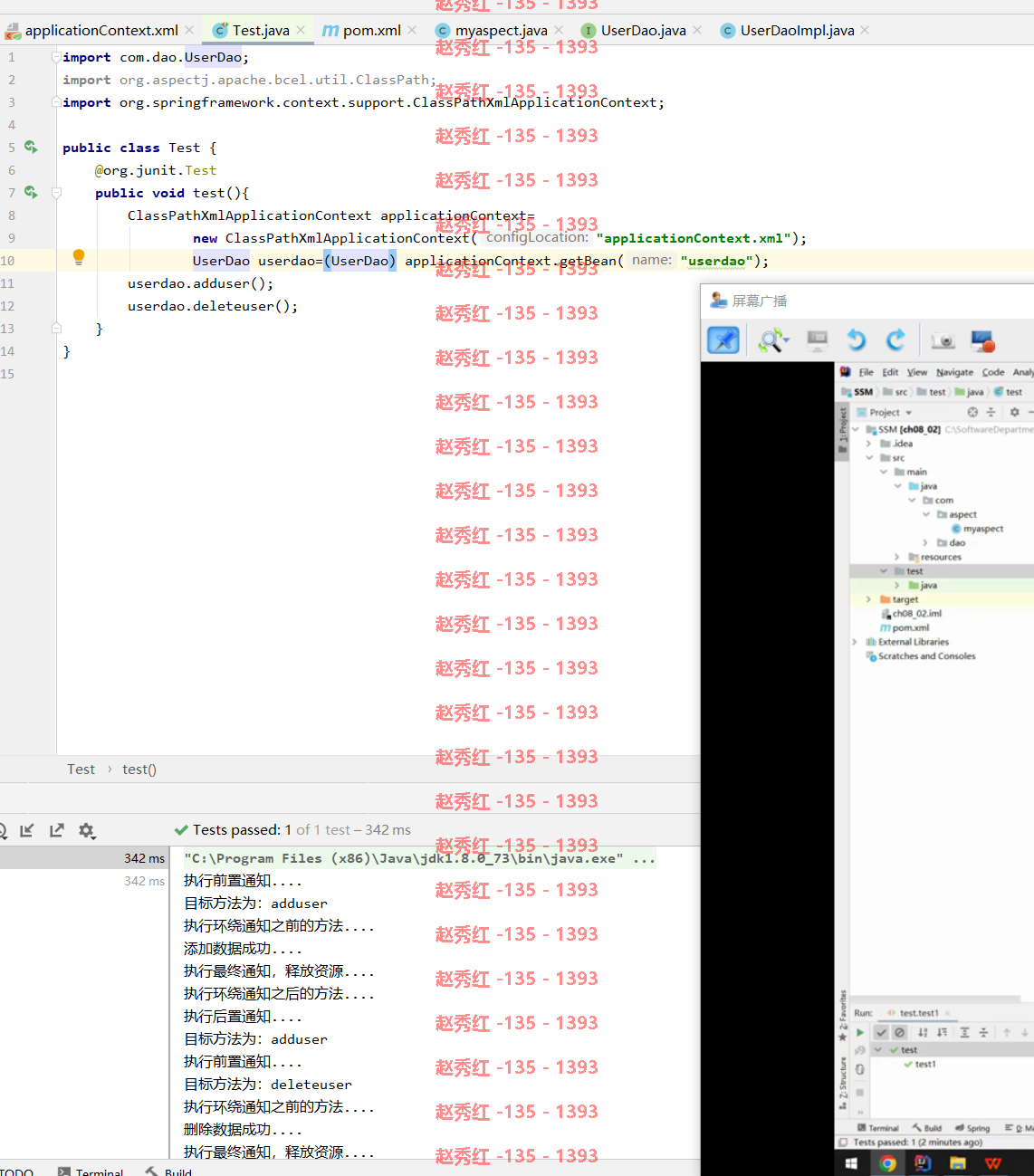Screen dimensions: 1034x1176
Task: Switch to the applicationContext.xml tab
Action: tap(100, 30)
